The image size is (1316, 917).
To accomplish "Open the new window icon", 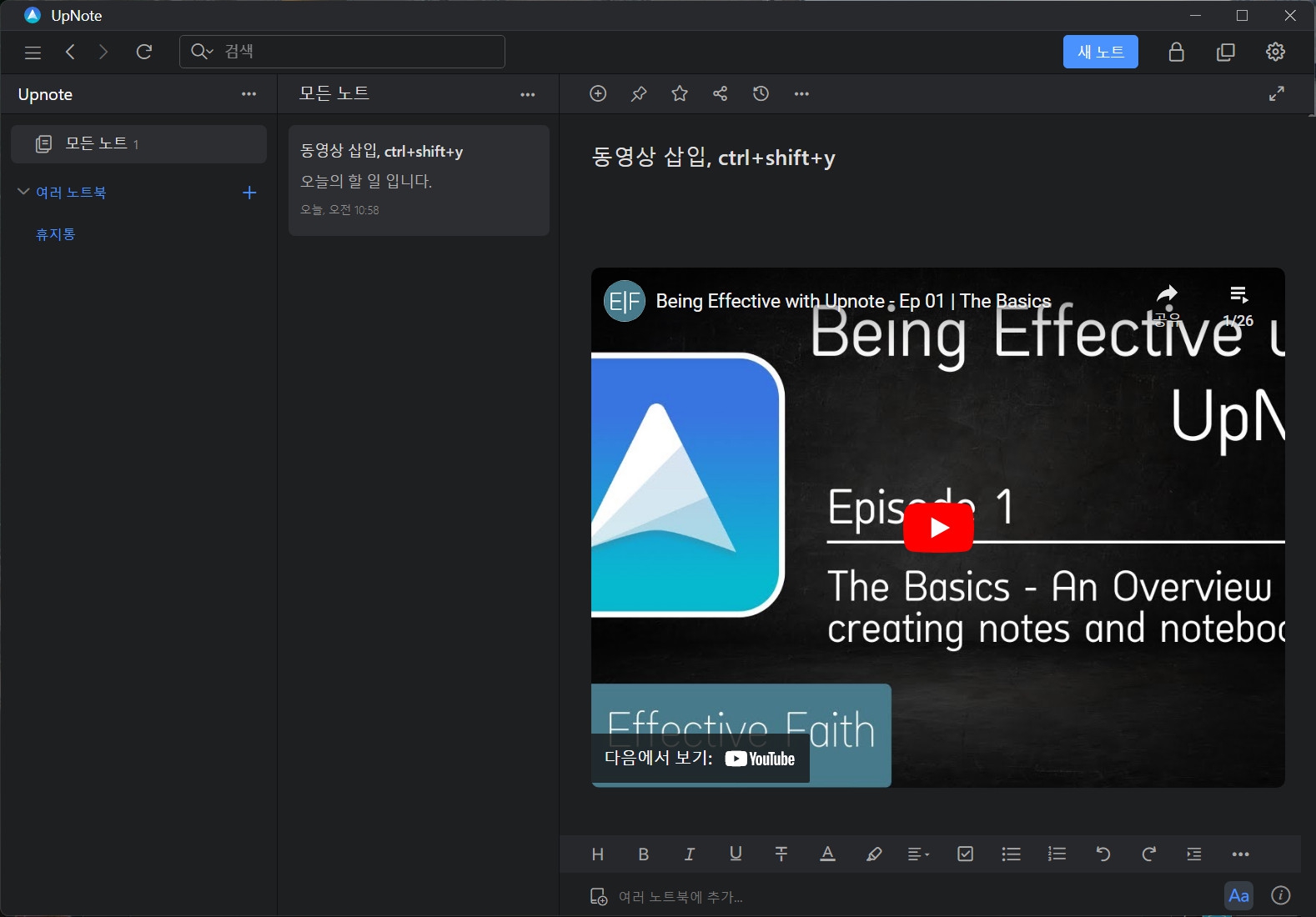I will [1226, 52].
